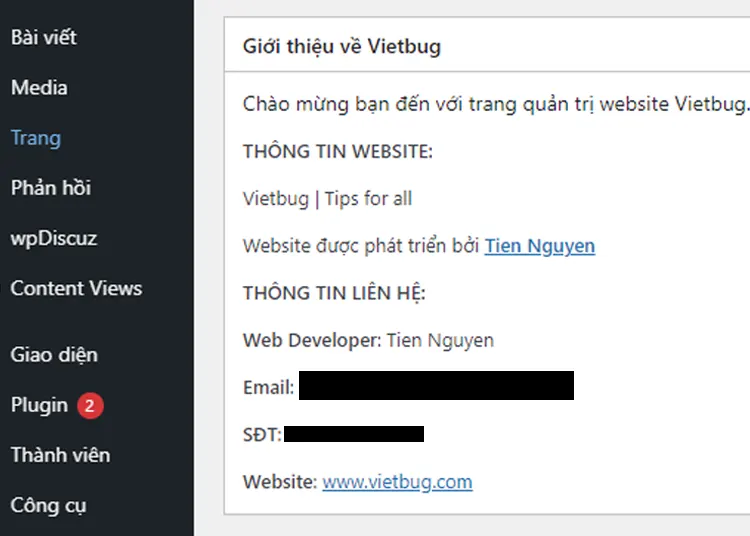Click the Web Developer: Tien Nguyen line

tap(368, 340)
